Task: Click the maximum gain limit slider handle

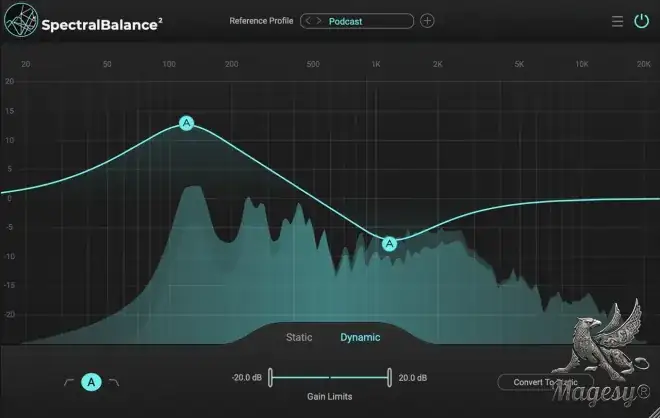Action: coord(389,378)
